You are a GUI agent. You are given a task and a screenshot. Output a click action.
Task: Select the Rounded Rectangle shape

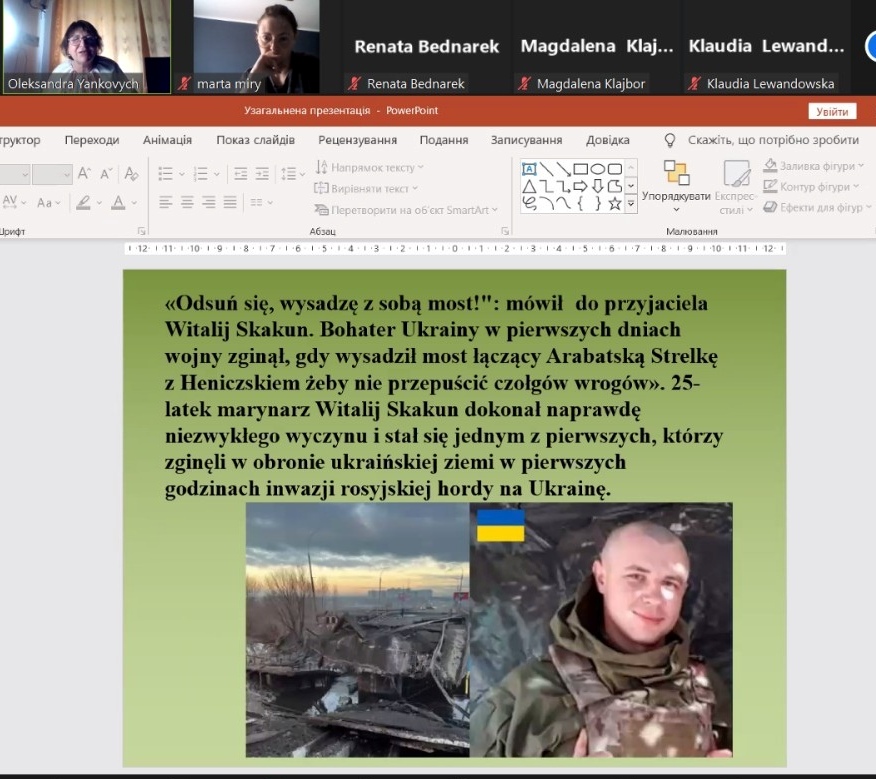(x=615, y=169)
